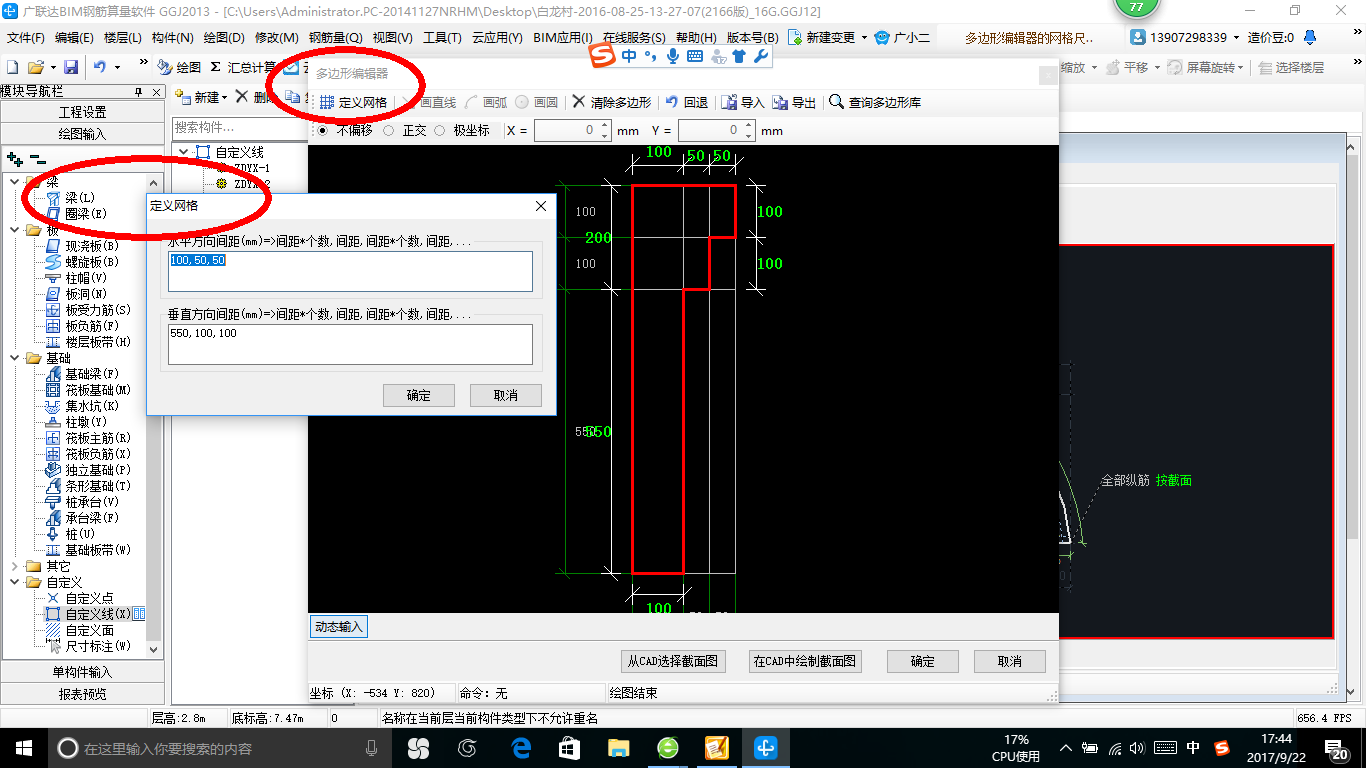Viewport: 1366px width, 768px height.
Task: Click the 绘图 drawing tool button
Action: point(179,67)
